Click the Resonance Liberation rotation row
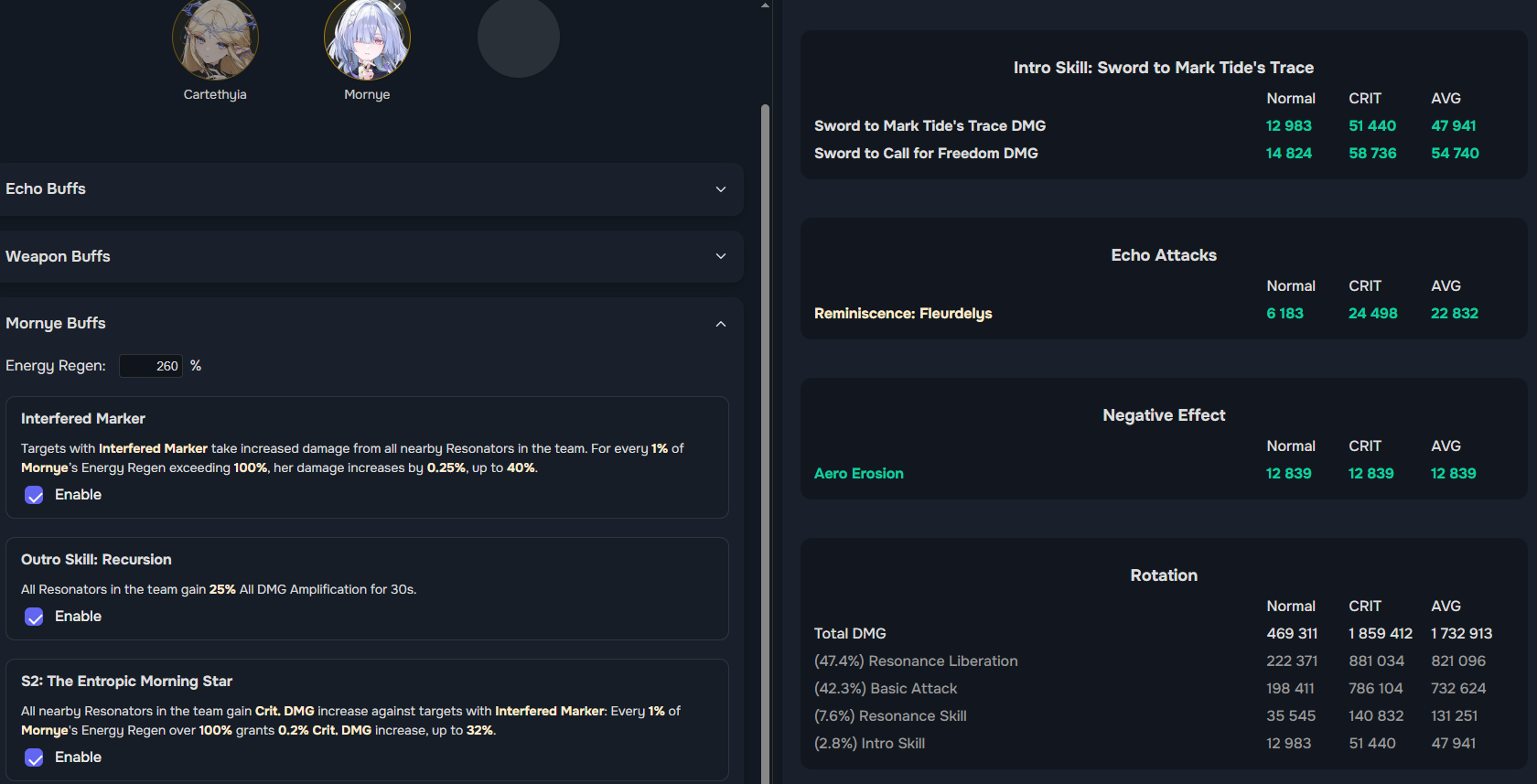The image size is (1537, 784). click(916, 660)
